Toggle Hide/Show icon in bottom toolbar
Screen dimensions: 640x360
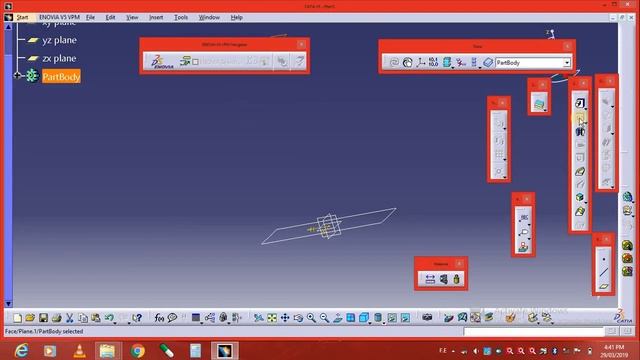point(392,318)
